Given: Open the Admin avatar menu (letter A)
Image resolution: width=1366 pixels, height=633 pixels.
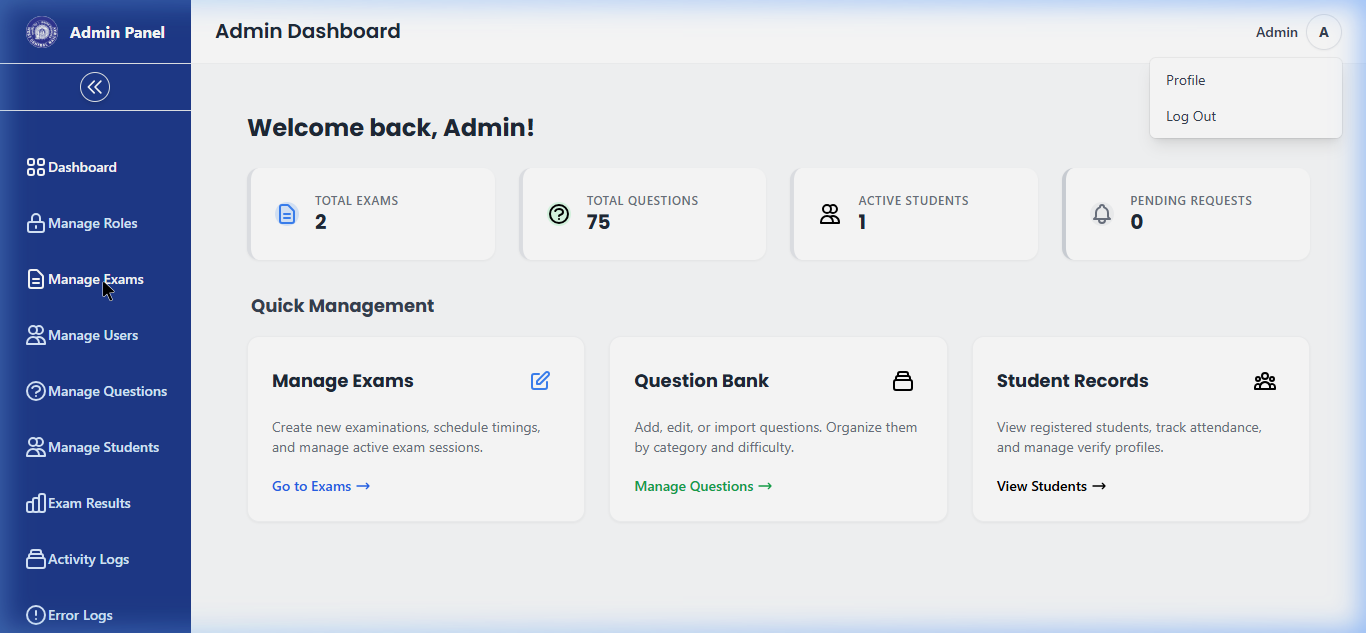Looking at the screenshot, I should click(1324, 32).
